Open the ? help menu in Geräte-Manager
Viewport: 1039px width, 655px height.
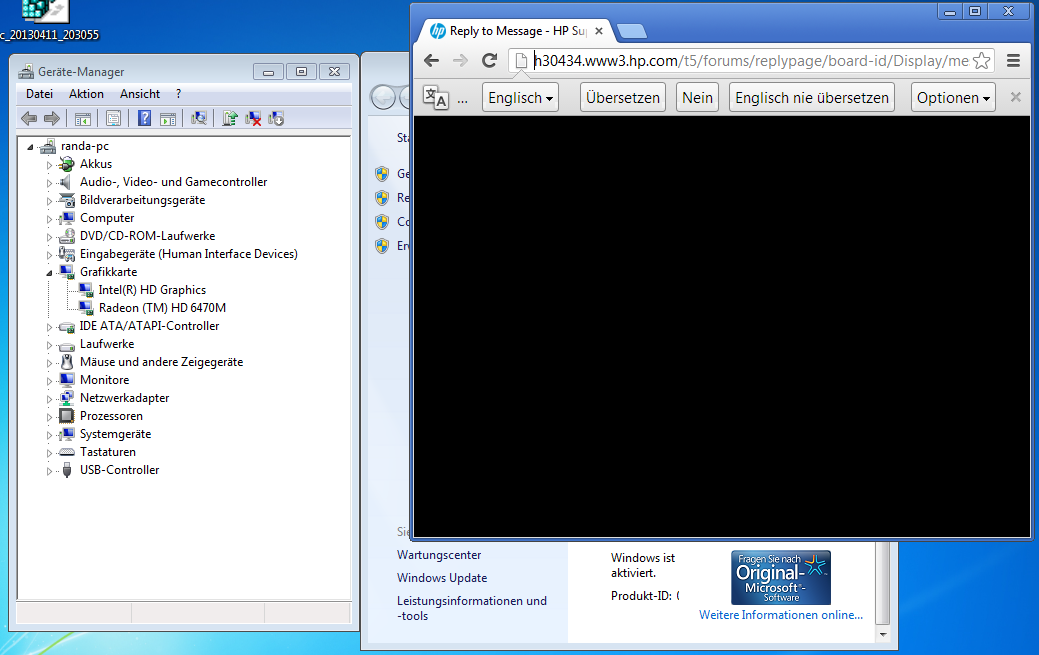tap(178, 94)
